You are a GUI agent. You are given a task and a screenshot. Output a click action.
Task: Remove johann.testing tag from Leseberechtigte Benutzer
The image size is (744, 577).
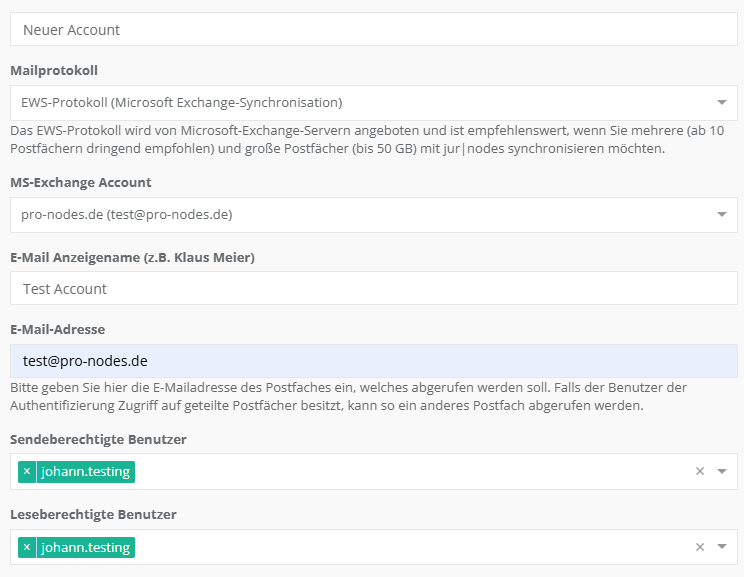coord(27,547)
